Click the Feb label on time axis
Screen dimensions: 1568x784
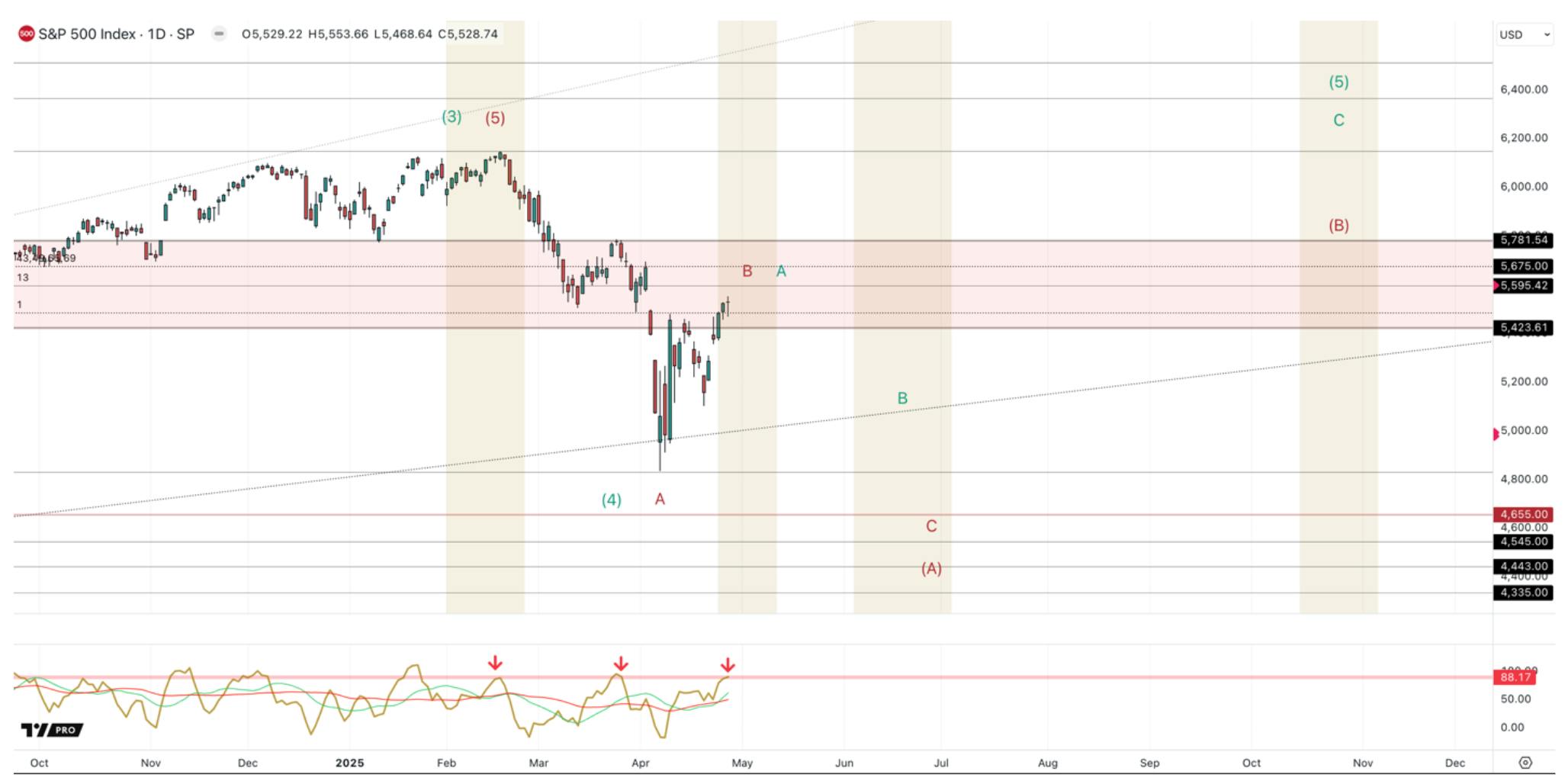point(446,763)
